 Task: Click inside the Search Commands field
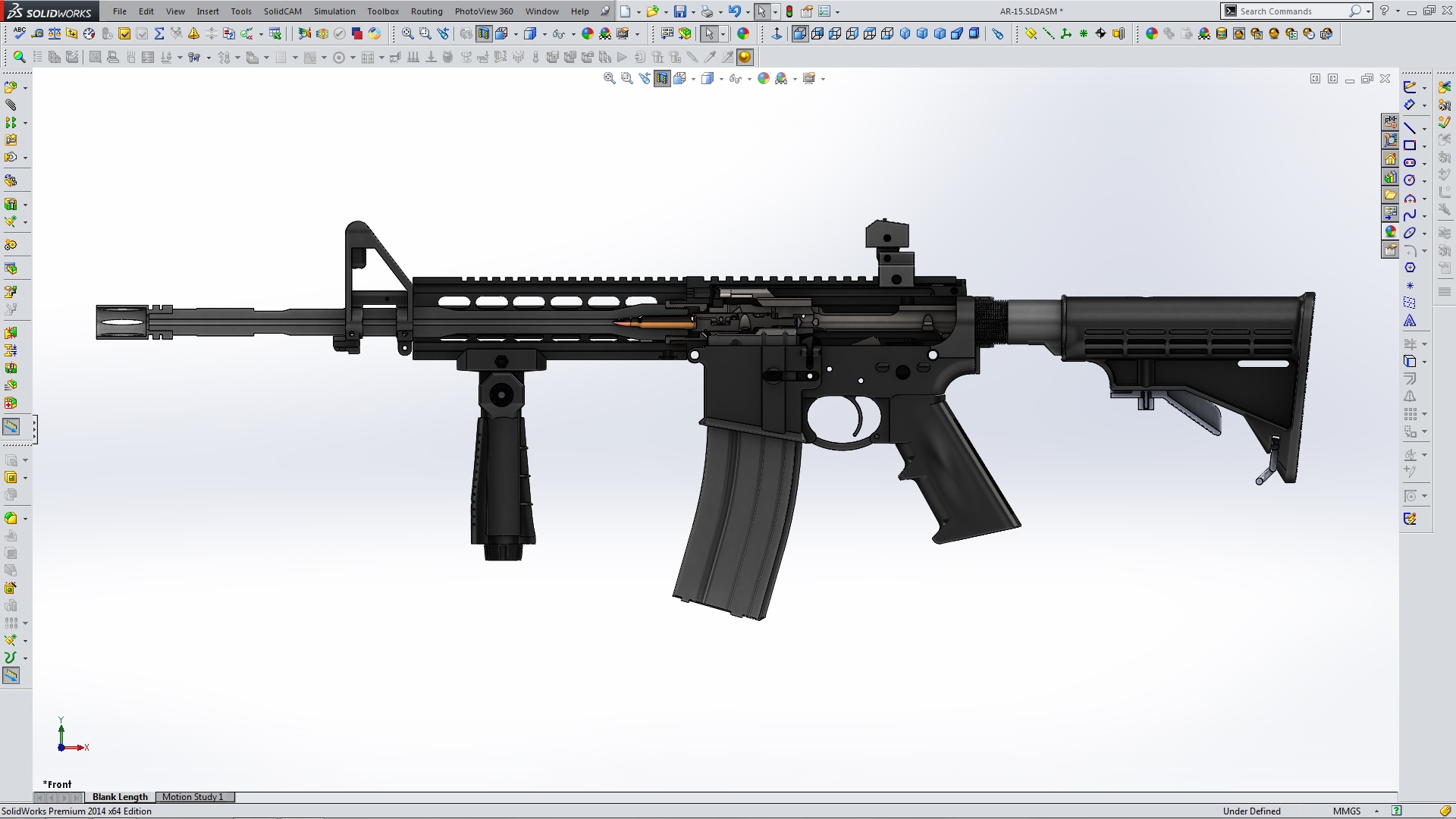(x=1289, y=11)
